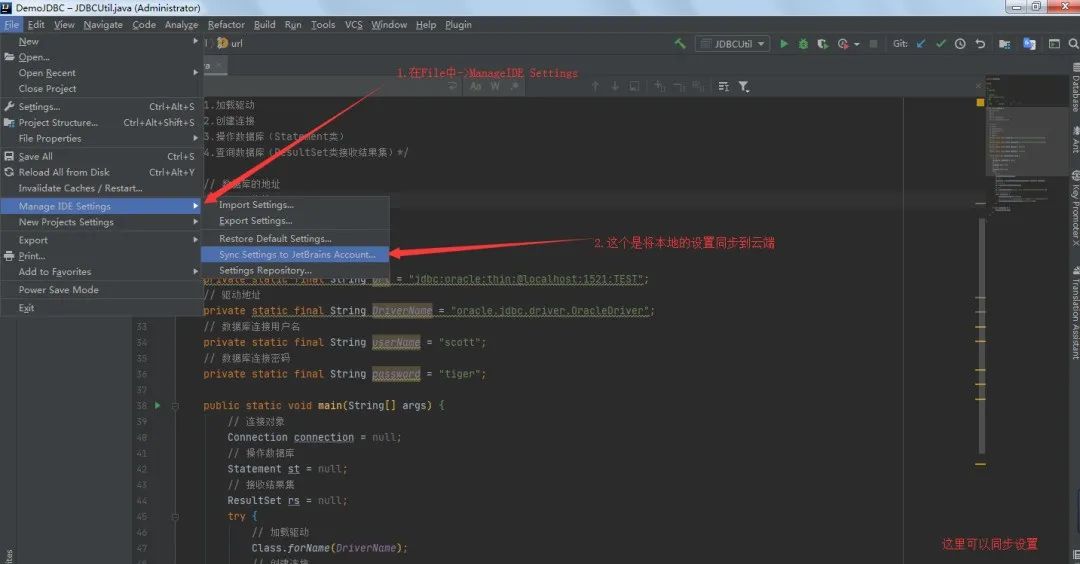Choose Restore Default Settings...
1080x564 pixels.
[x=295, y=238]
